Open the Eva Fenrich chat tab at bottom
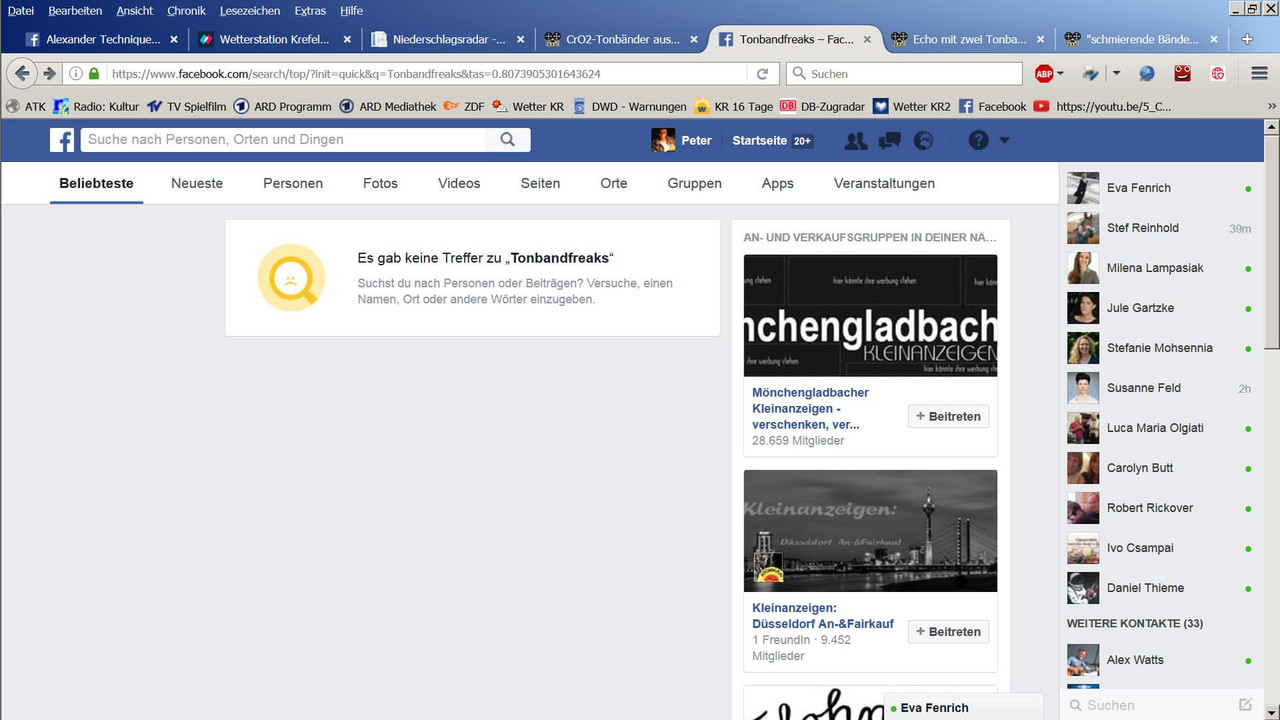This screenshot has width=1280, height=720. pos(963,707)
